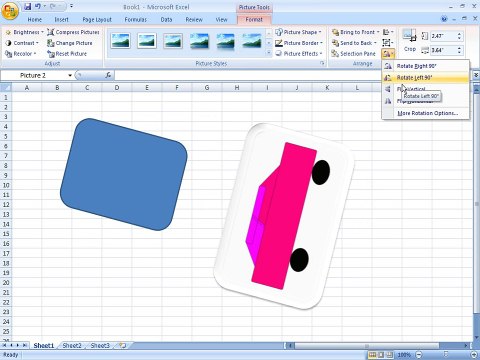Viewport: 480px width, 360px height.
Task: Open the Group objects menu icon
Action: click(388, 43)
